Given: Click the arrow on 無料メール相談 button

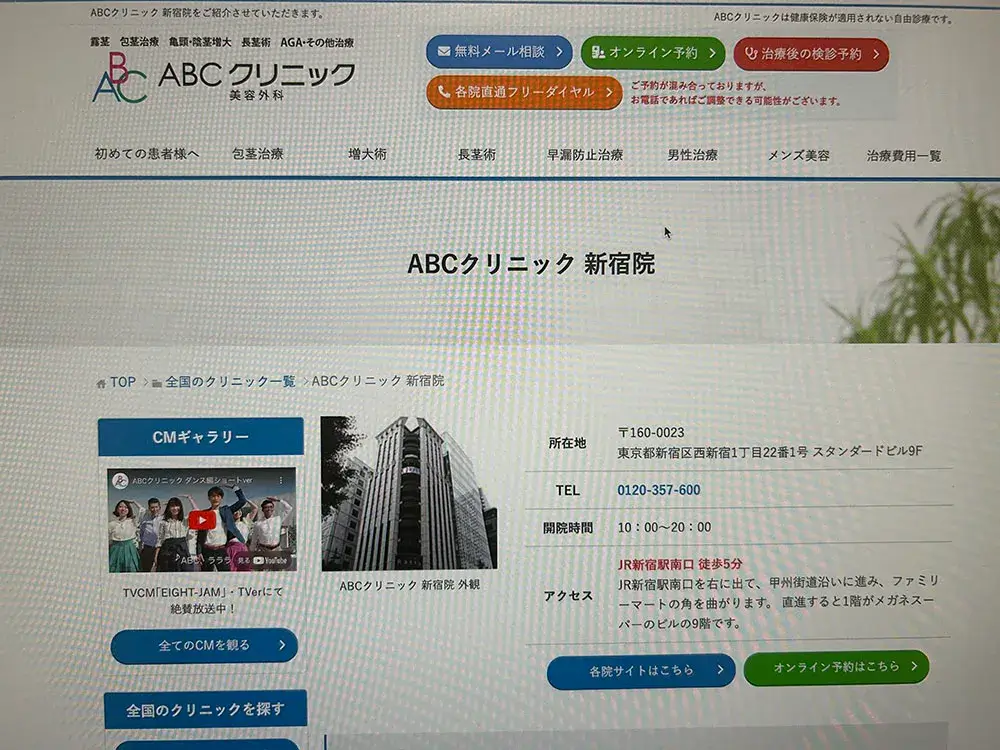Looking at the screenshot, I should point(559,52).
